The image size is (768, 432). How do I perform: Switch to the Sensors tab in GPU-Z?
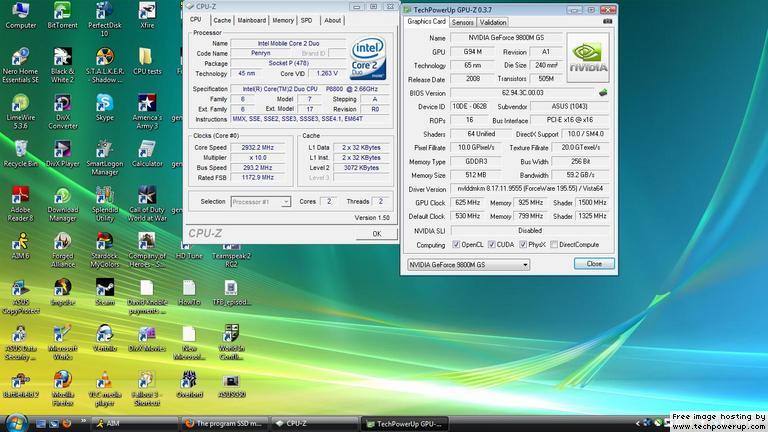click(x=462, y=22)
